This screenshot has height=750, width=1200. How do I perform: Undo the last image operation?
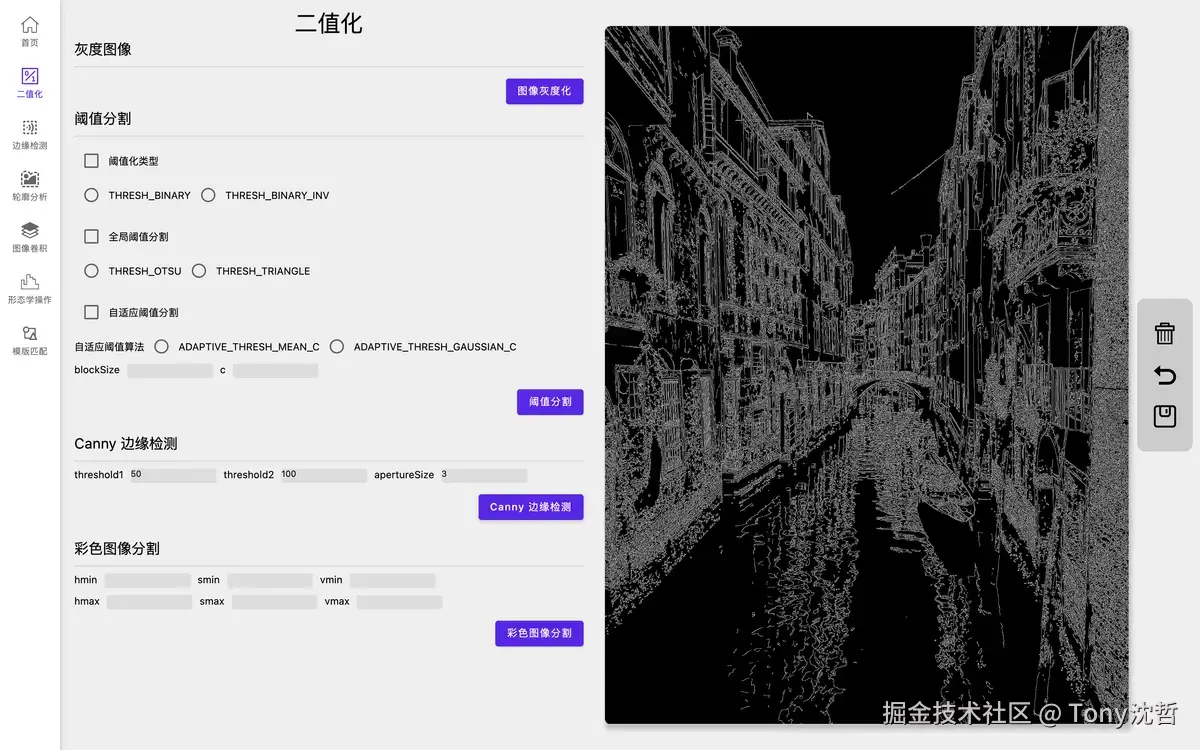[x=1164, y=375]
